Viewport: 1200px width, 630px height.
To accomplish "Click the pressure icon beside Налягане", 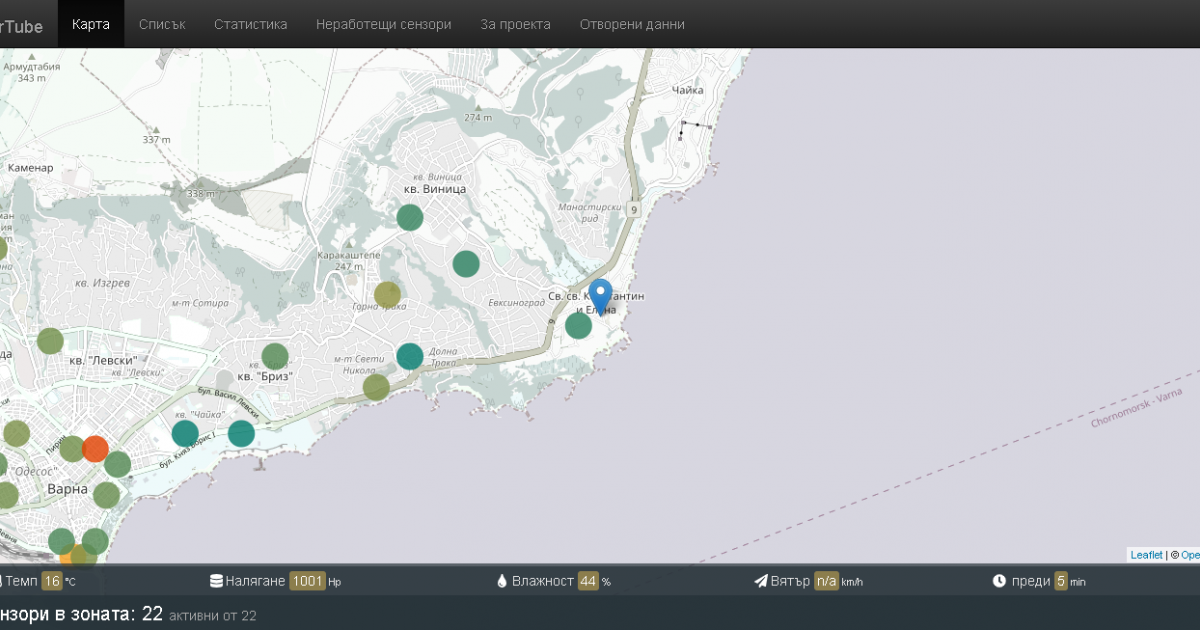I will pyautogui.click(x=216, y=581).
